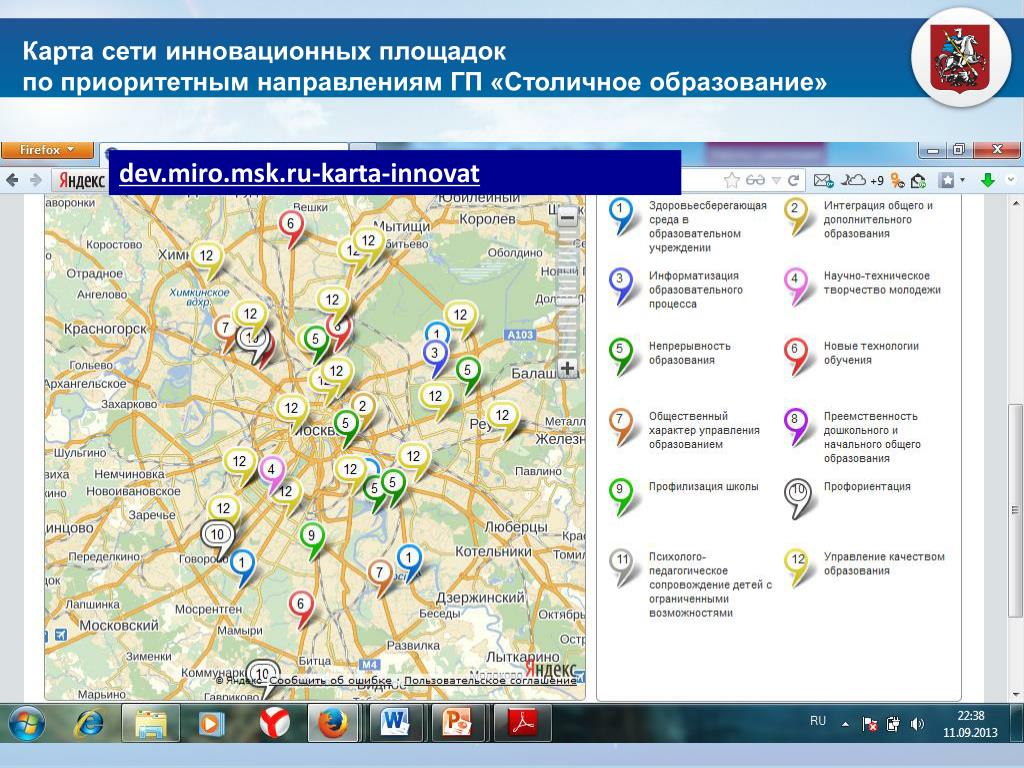Click legend icon 5 for Непрерывность образования
This screenshot has width=1024, height=768.
pos(621,355)
